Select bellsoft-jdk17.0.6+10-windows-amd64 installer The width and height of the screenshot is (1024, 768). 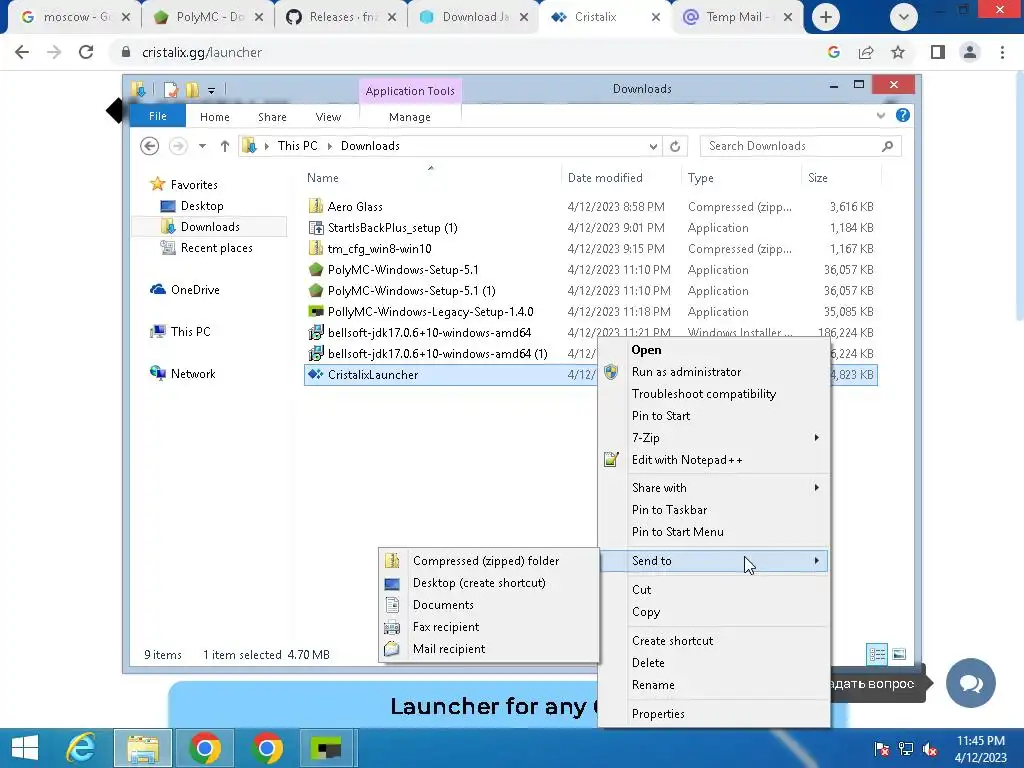pyautogui.click(x=429, y=332)
